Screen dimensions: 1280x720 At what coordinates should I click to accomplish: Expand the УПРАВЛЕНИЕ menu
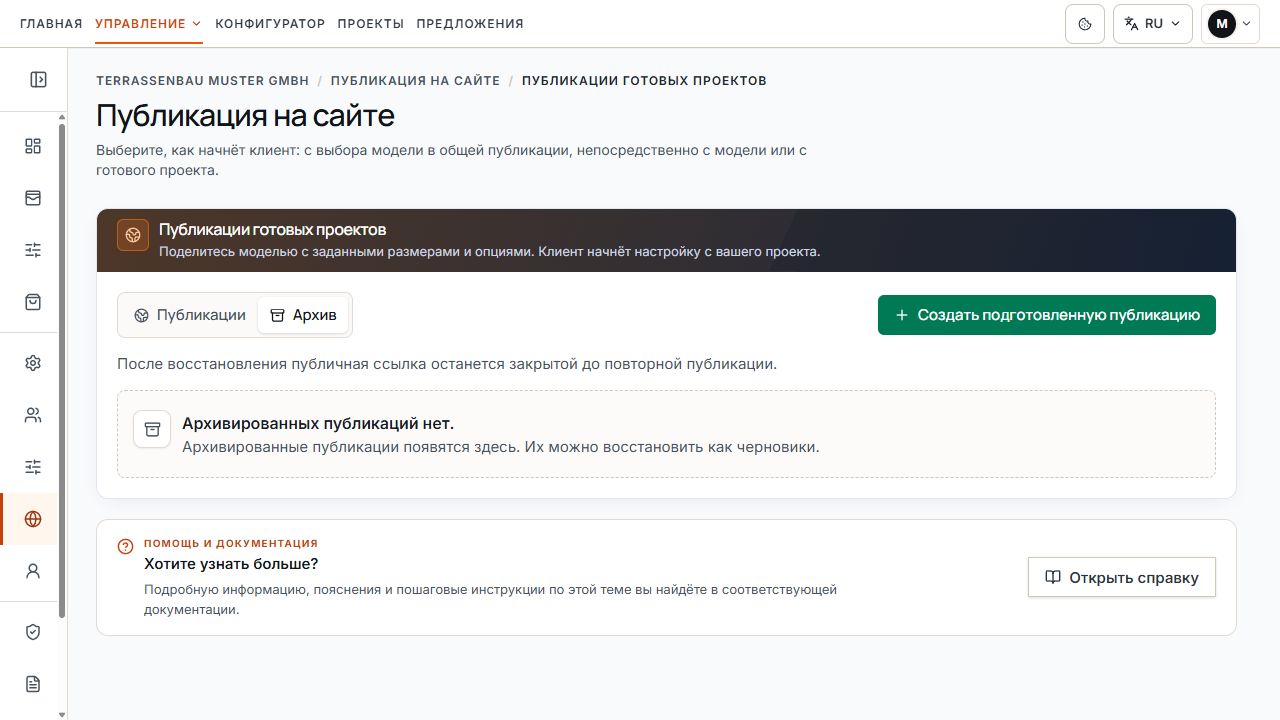click(148, 24)
